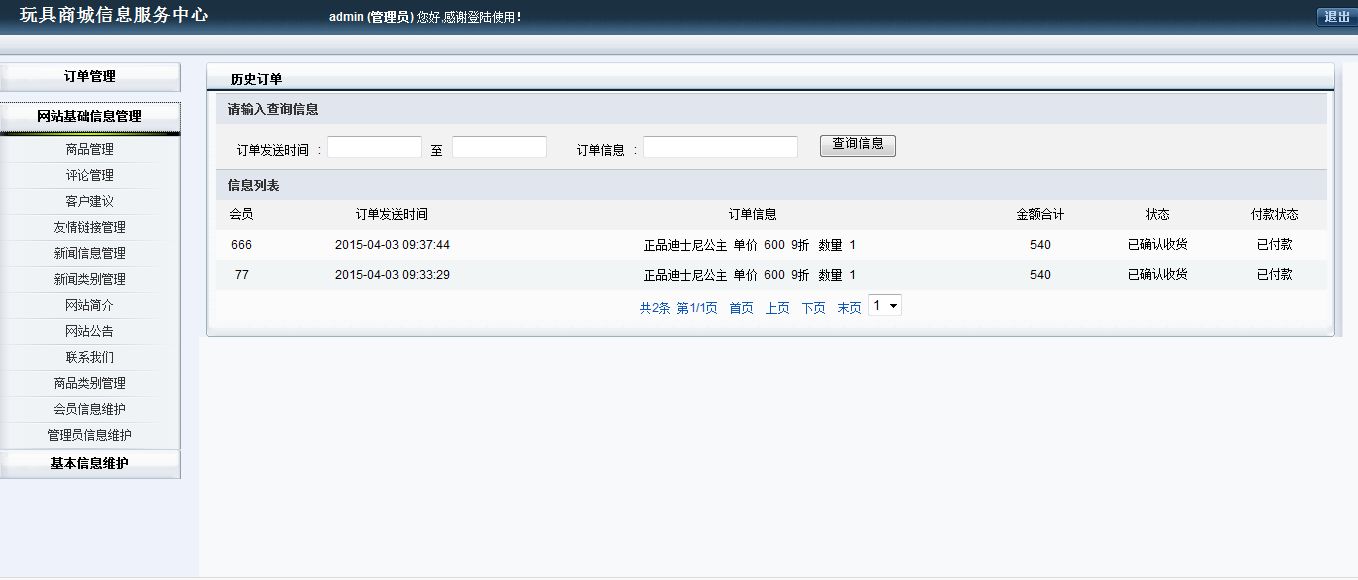The height and width of the screenshot is (580, 1358).
Task: Open 评论管理 in the sidebar
Action: (x=90, y=175)
